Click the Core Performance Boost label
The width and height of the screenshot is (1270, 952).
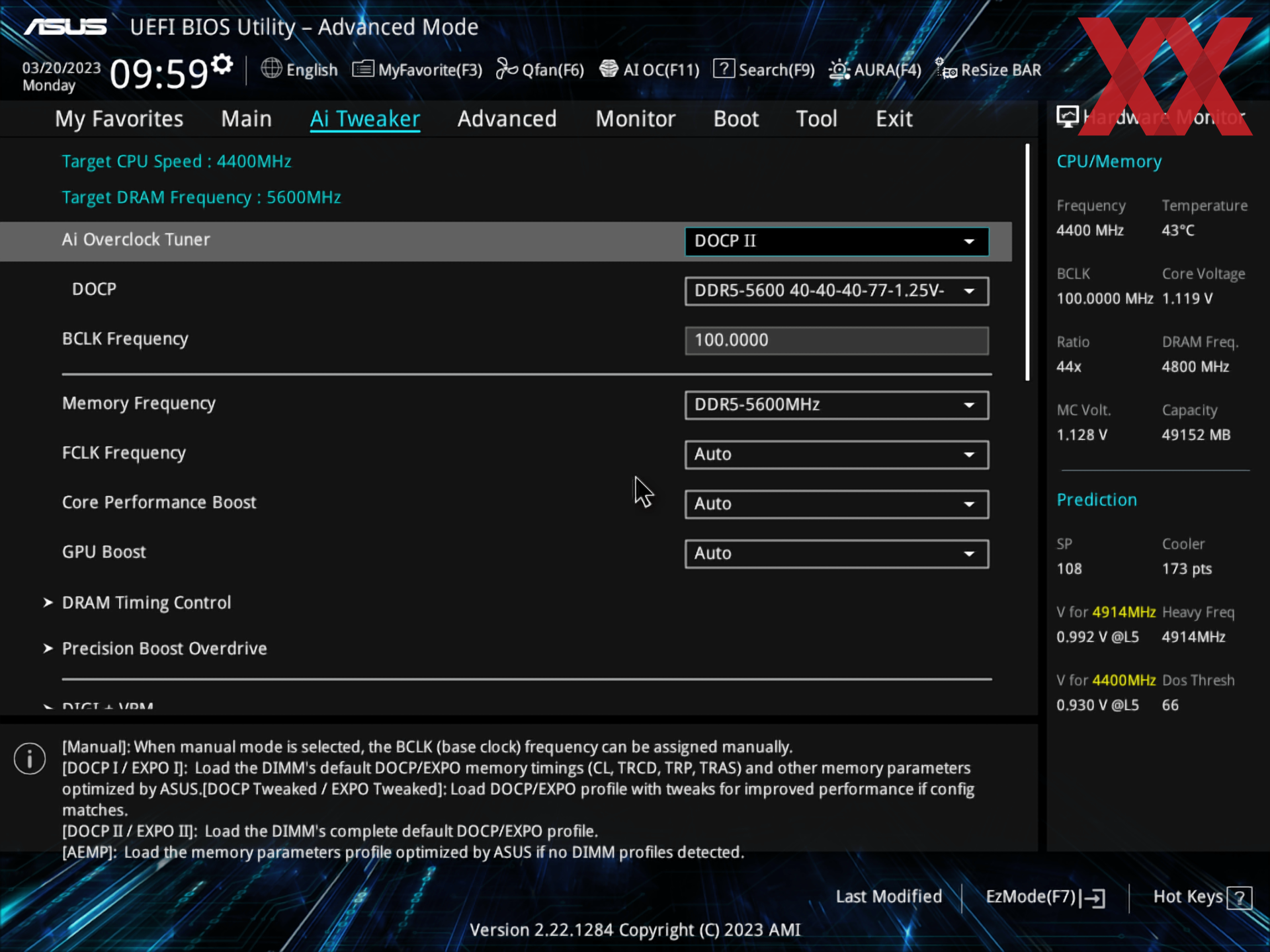click(159, 502)
